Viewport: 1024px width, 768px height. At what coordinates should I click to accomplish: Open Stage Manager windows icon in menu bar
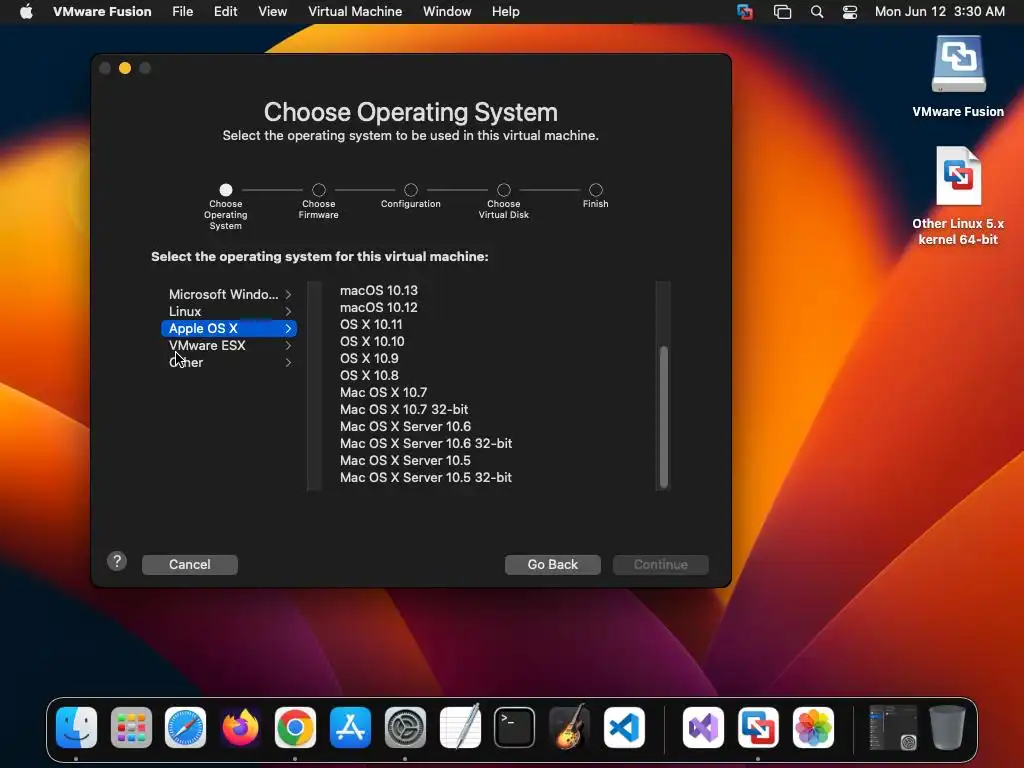[782, 12]
